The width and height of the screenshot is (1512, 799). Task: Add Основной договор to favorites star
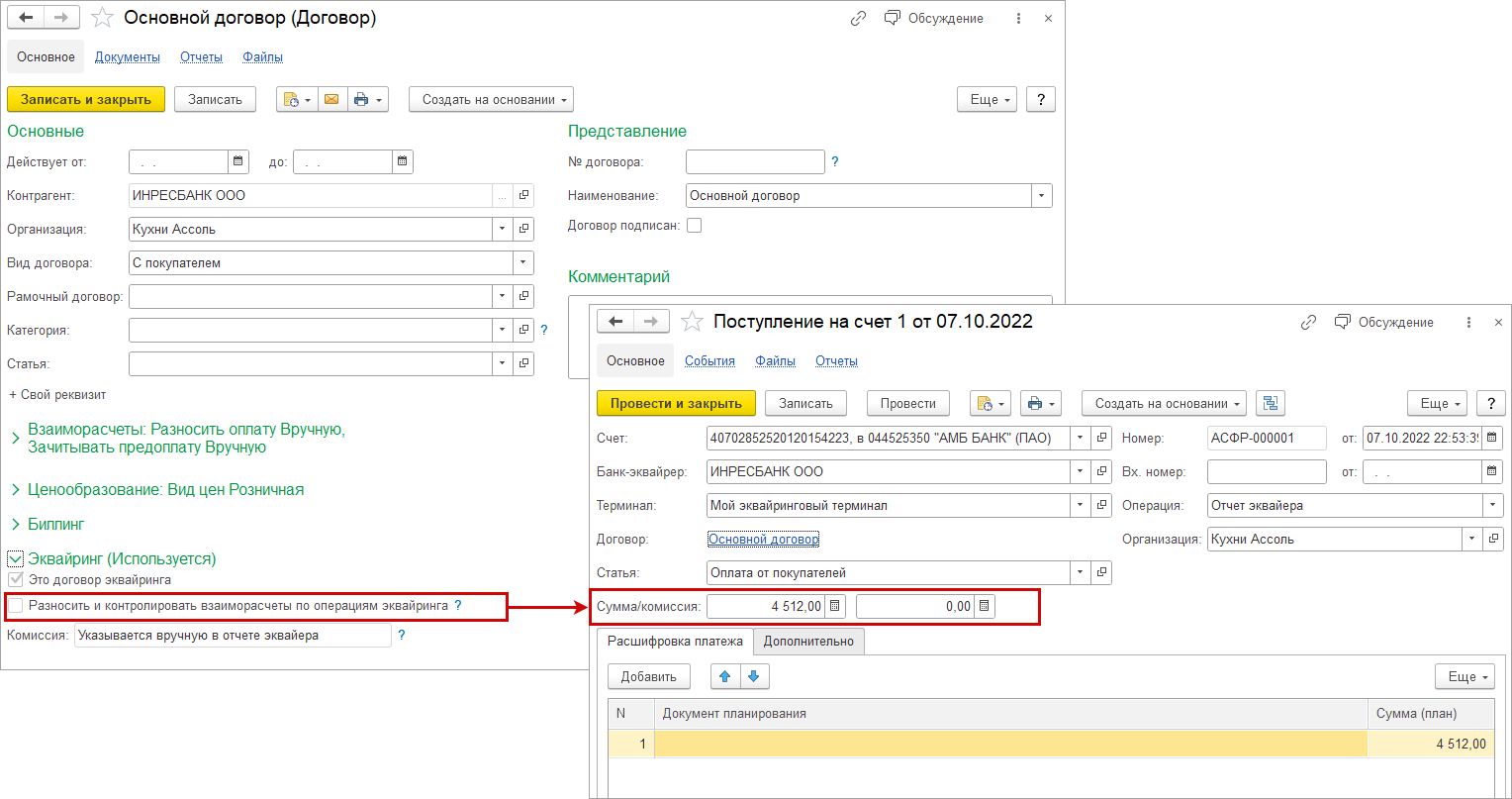point(103,18)
